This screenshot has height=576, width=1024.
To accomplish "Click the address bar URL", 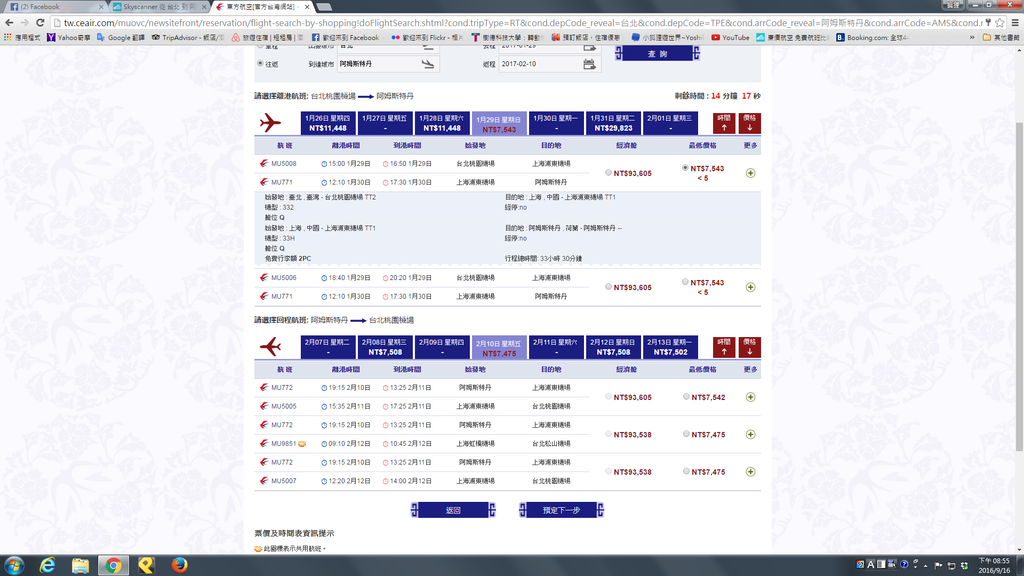I will pos(522,22).
